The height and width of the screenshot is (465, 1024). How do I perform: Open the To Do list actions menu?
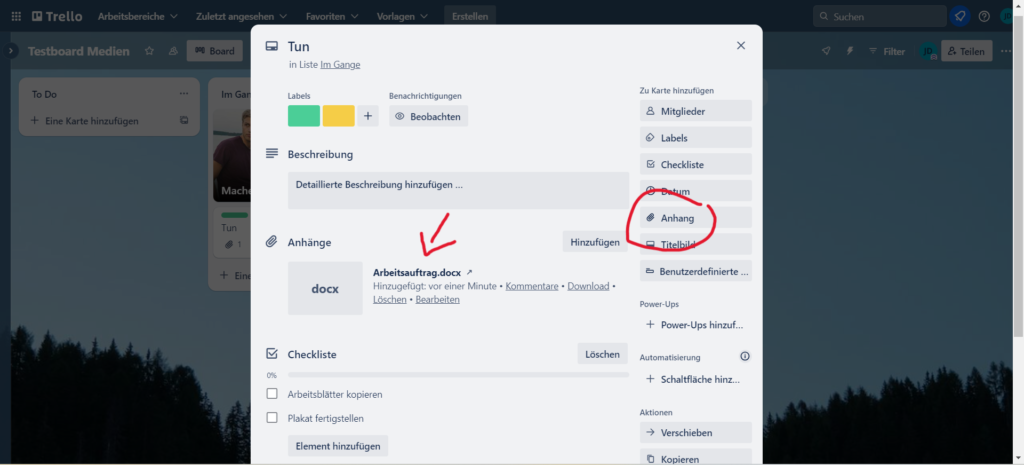(184, 94)
